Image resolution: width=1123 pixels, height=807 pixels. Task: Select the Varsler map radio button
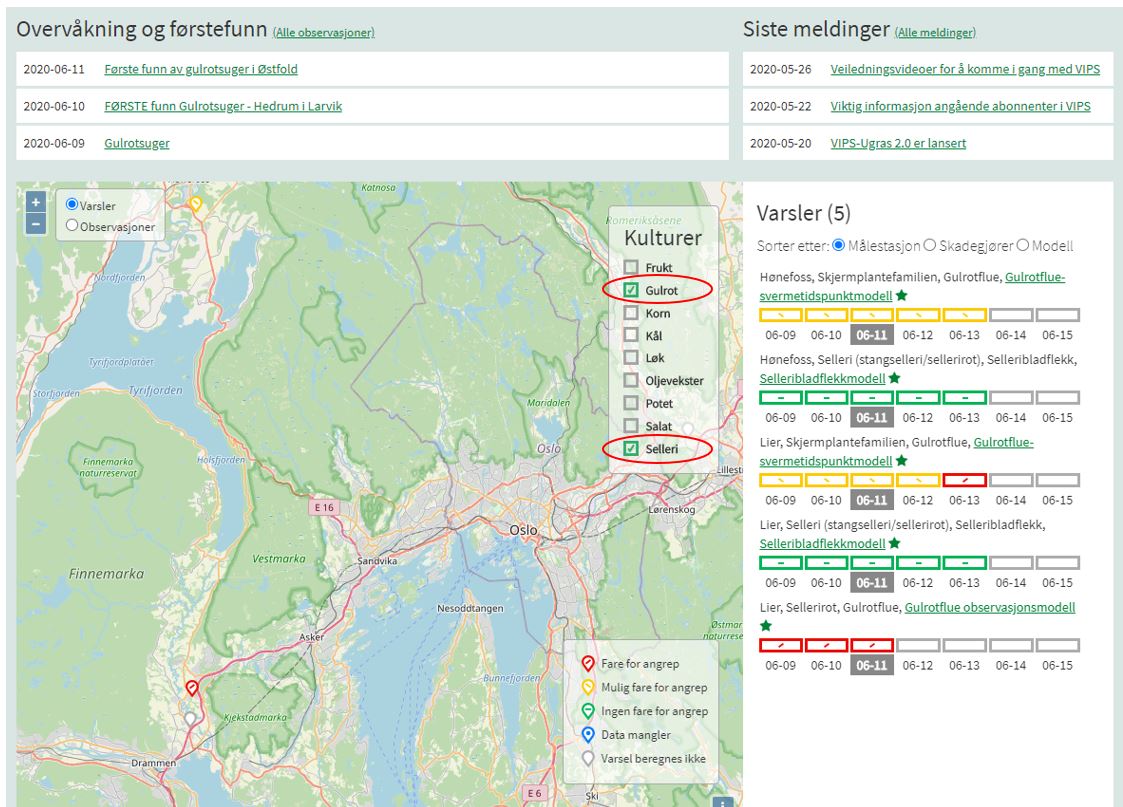pyautogui.click(x=72, y=205)
